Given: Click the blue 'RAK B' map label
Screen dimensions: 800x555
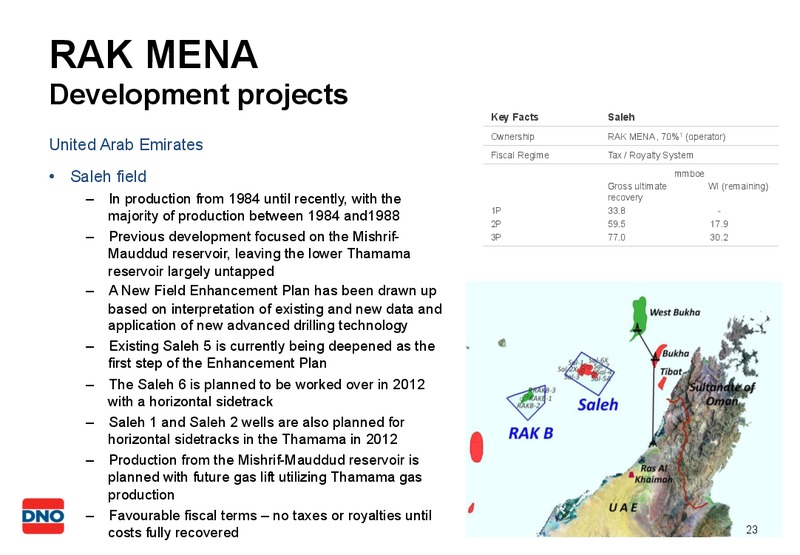Looking at the screenshot, I should pyautogui.click(x=531, y=434).
